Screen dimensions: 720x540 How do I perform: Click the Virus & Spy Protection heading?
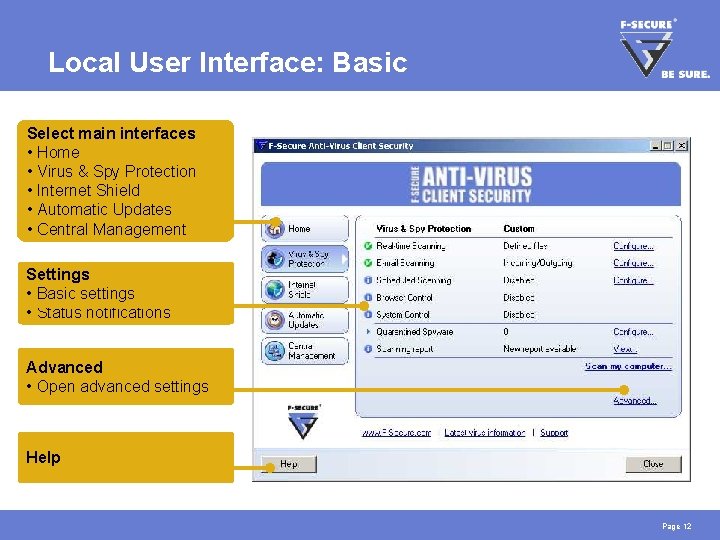423,229
